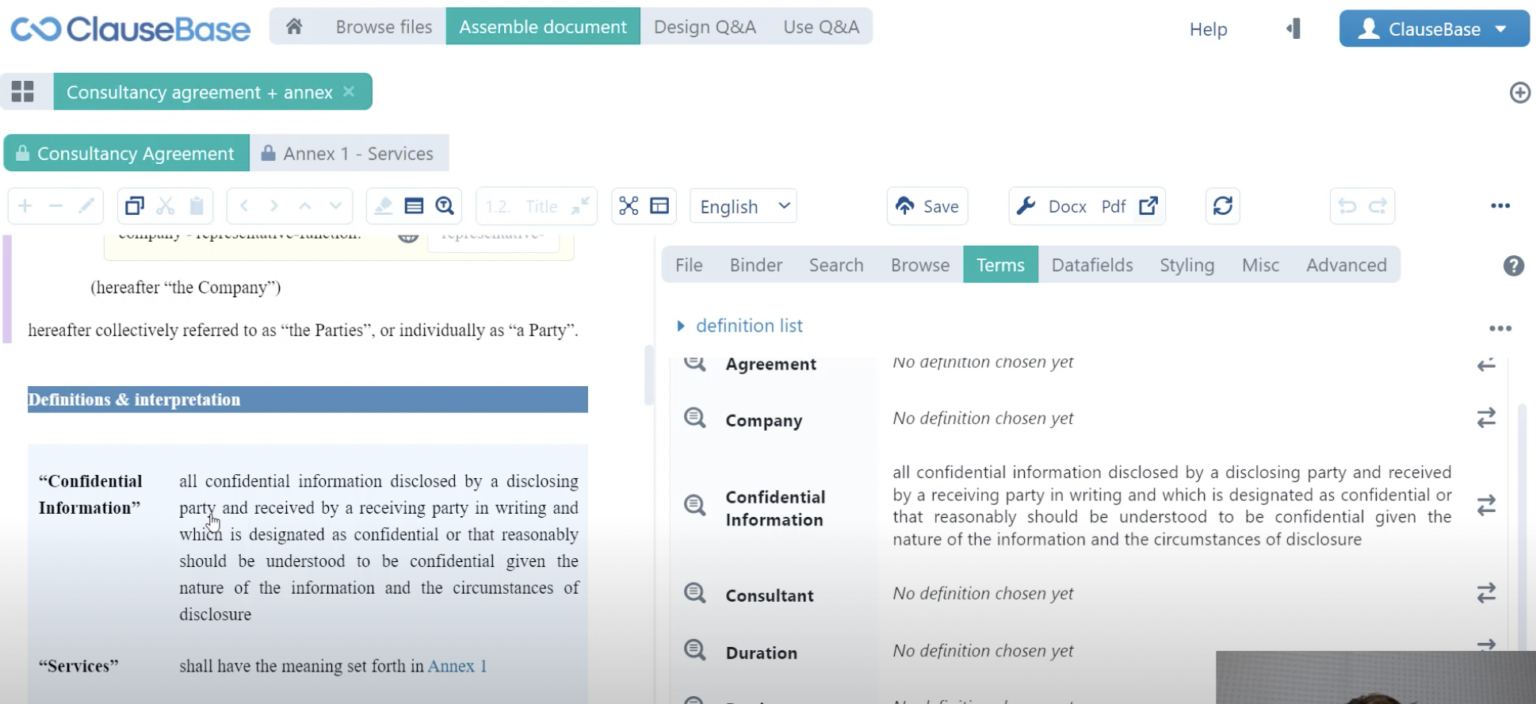Viewport: 1536px width, 704px height.
Task: Close the Consultancy agreement + annex tab
Action: [x=349, y=92]
